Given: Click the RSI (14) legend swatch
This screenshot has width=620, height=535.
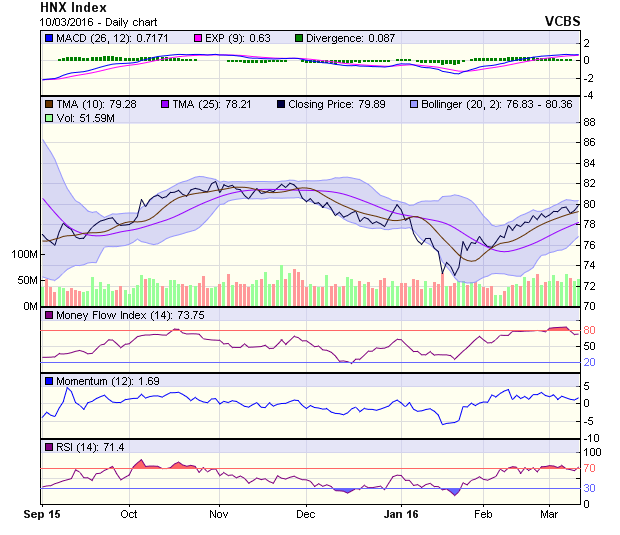Looking at the screenshot, I should tap(49, 446).
